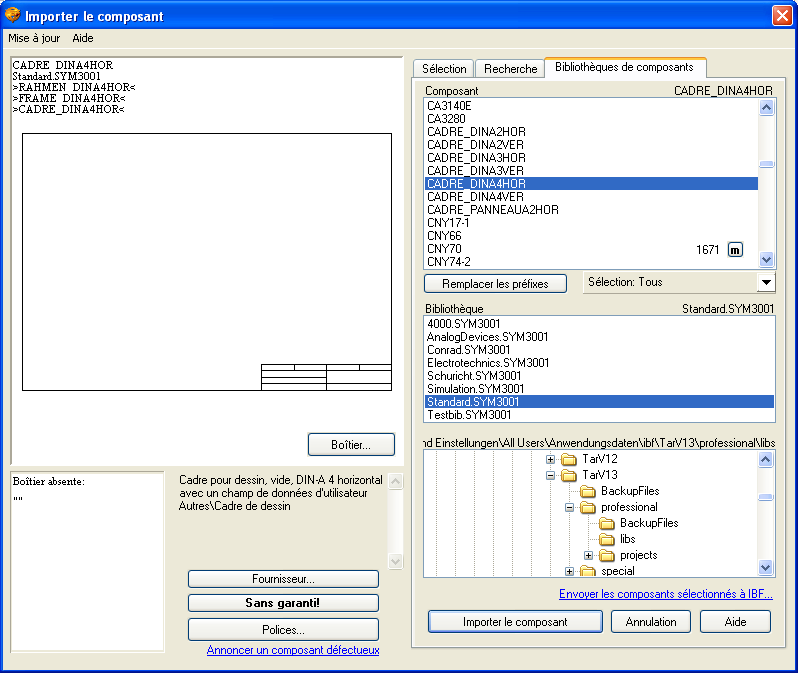Screen dimensions: 798x673
Task: Click the 'm' icon beside 1671
Action: pyautogui.click(x=735, y=249)
